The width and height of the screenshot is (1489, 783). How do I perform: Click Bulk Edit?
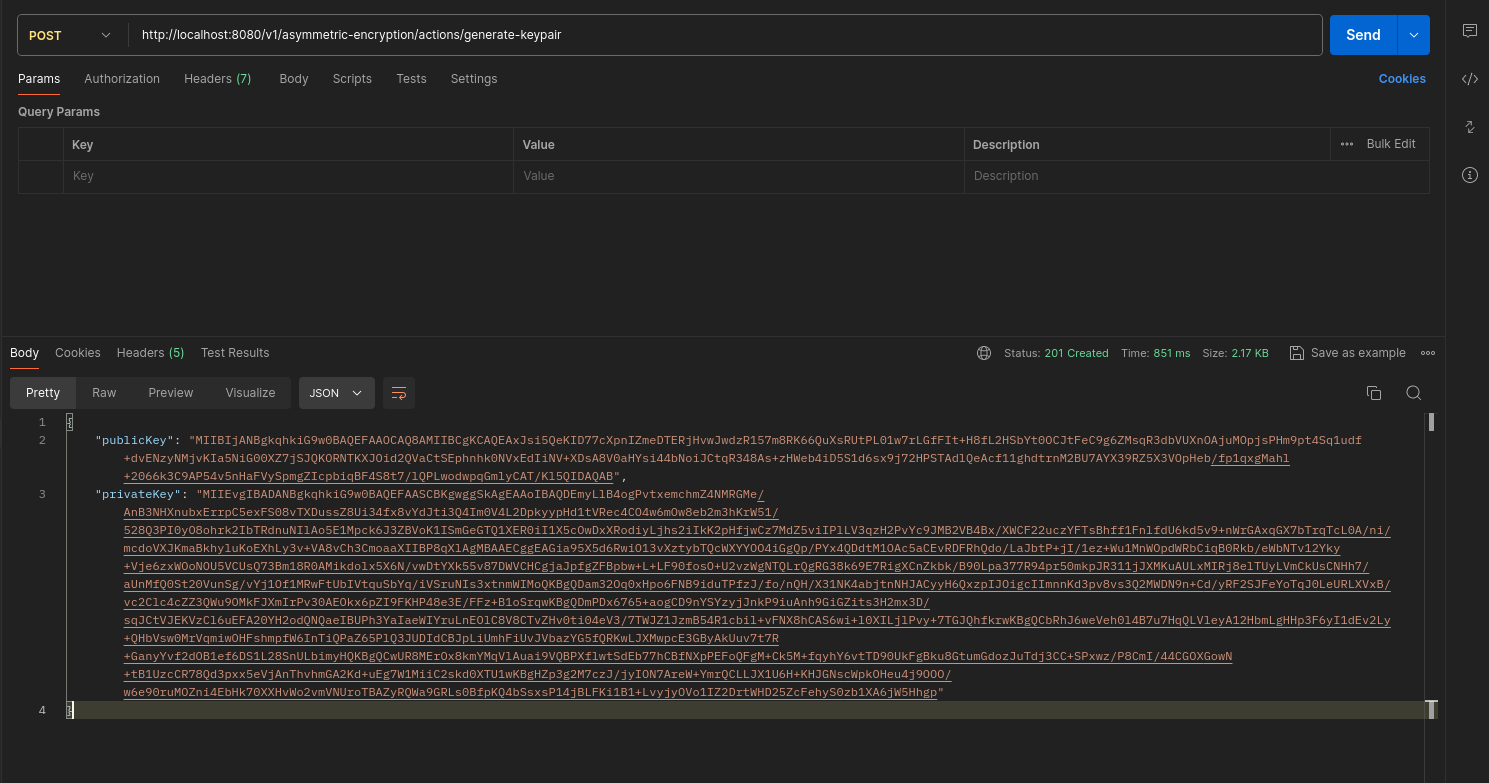tap(1391, 144)
